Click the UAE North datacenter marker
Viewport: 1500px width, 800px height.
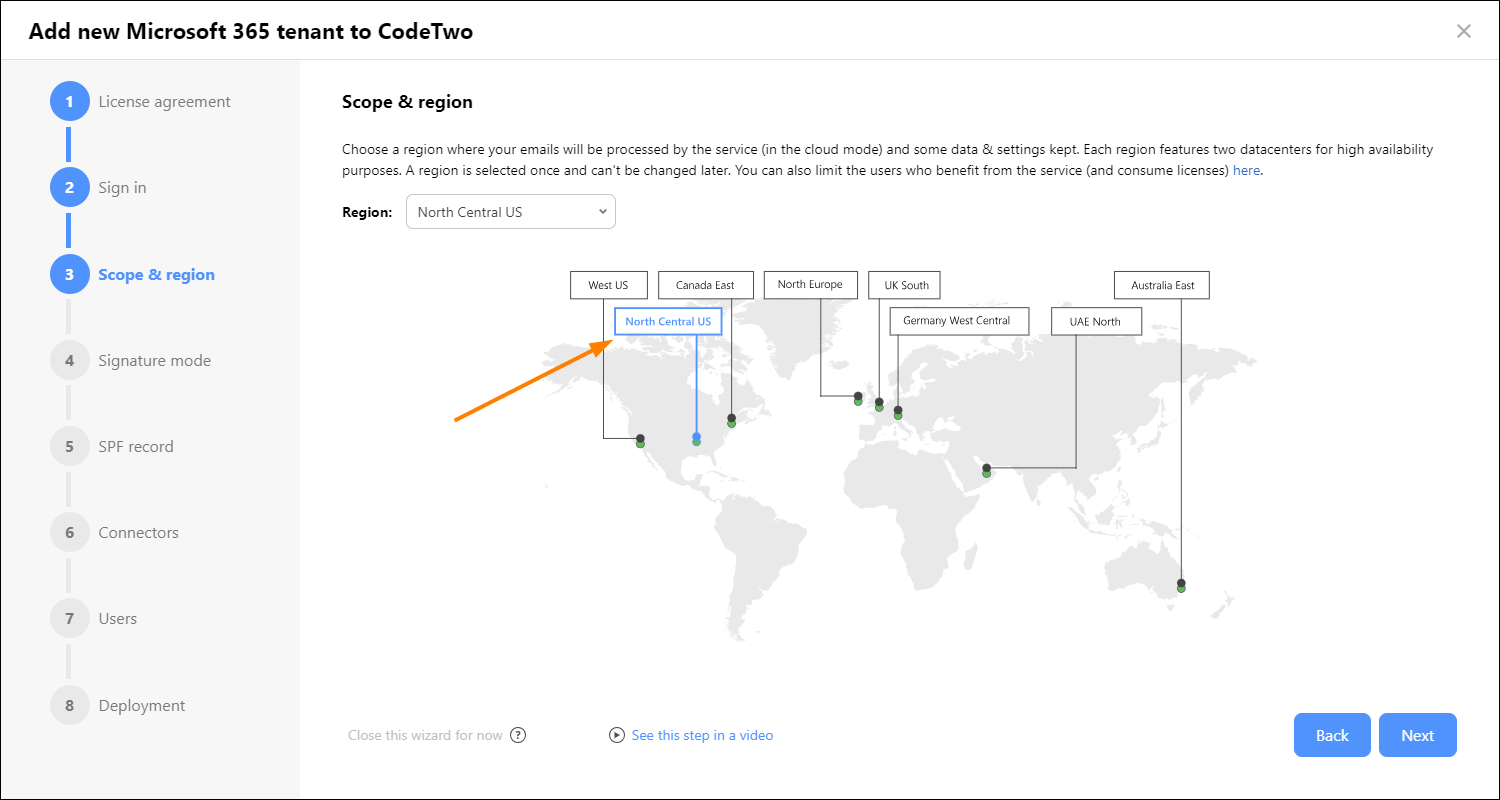(986, 470)
